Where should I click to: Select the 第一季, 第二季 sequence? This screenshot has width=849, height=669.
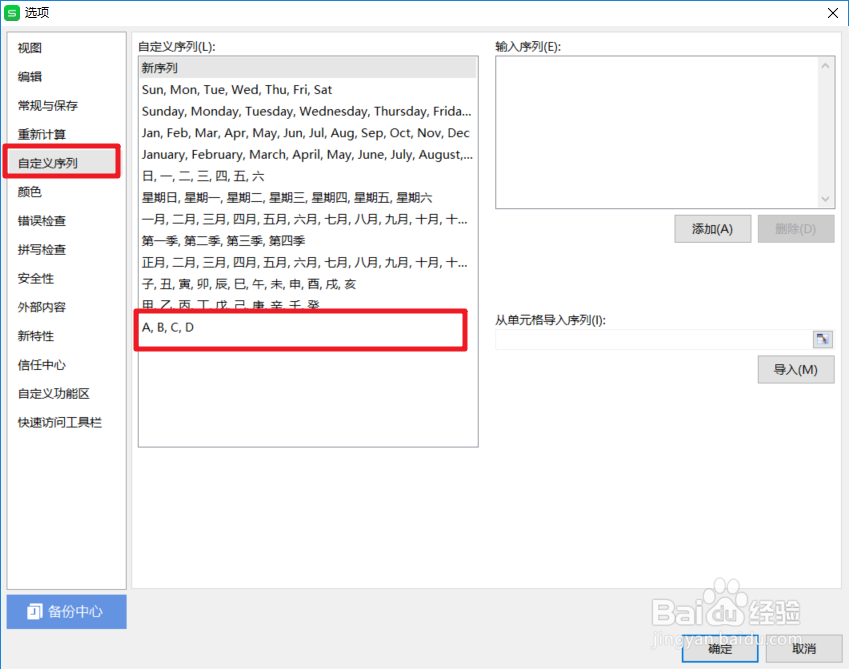(x=308, y=241)
